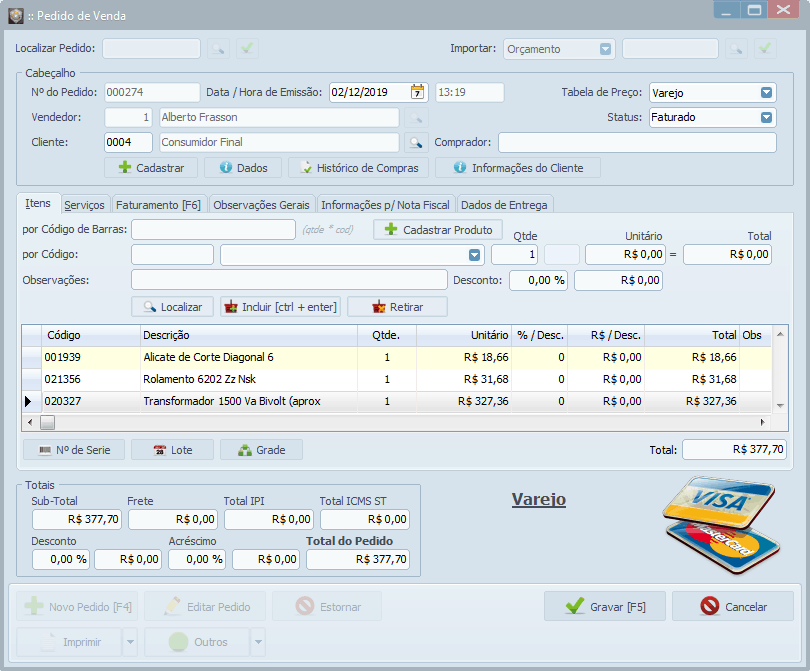Image resolution: width=810 pixels, height=671 pixels.
Task: Click the horizontal scrollbar left arrow
Action: click(30, 423)
